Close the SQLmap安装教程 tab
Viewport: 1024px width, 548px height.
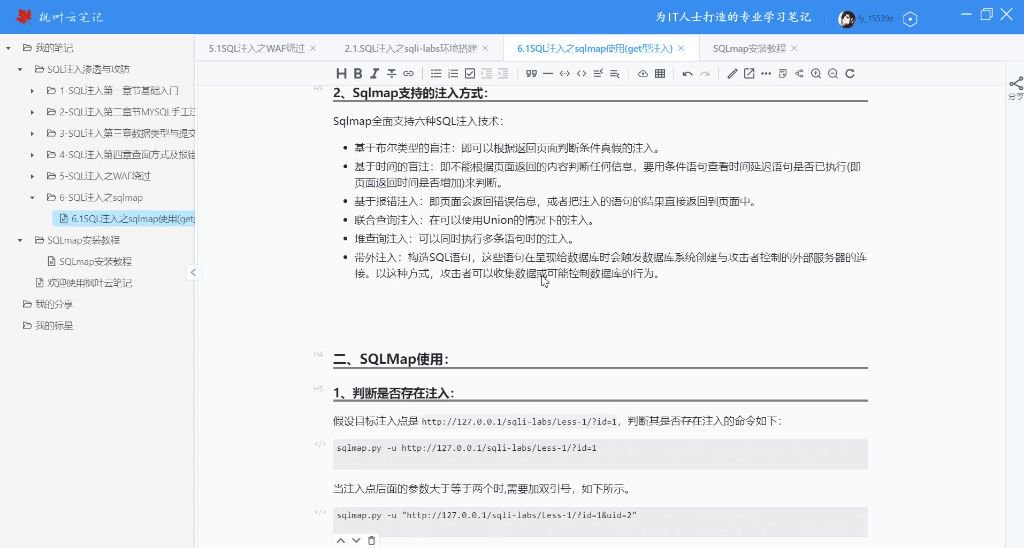pyautogui.click(x=794, y=48)
